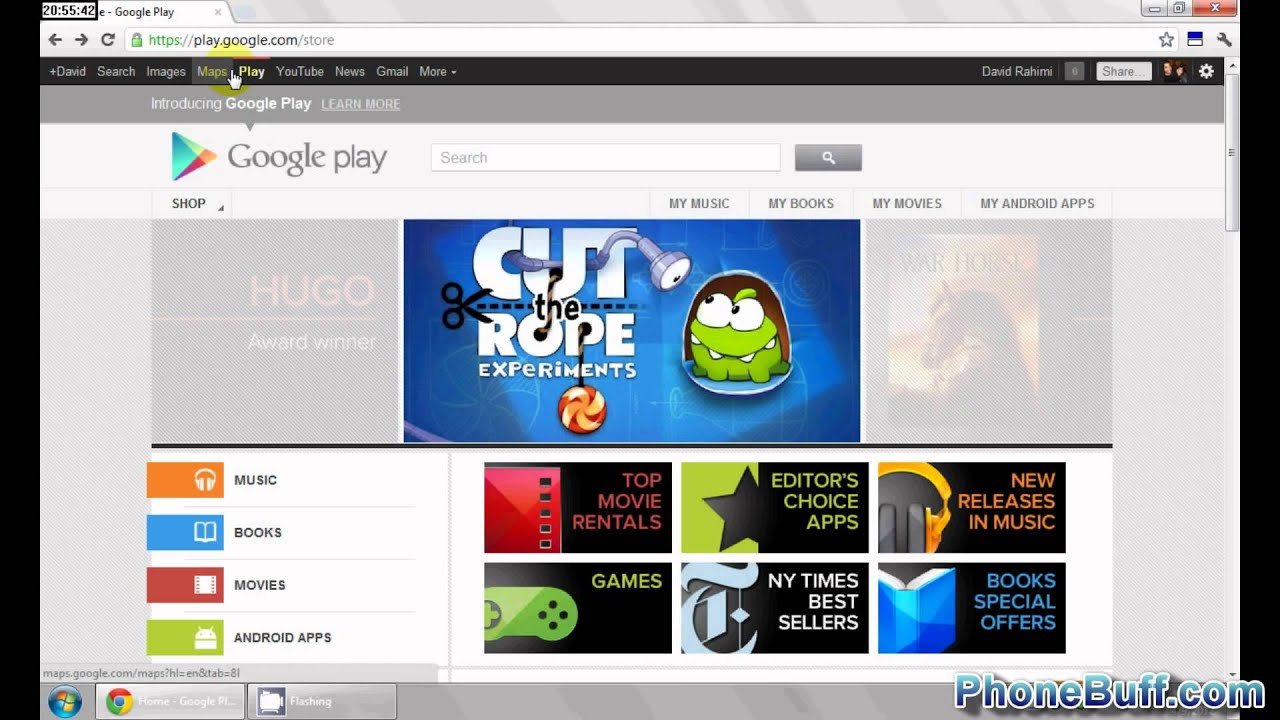Open +David in the Google bar
Image resolution: width=1280 pixels, height=720 pixels.
click(67, 71)
